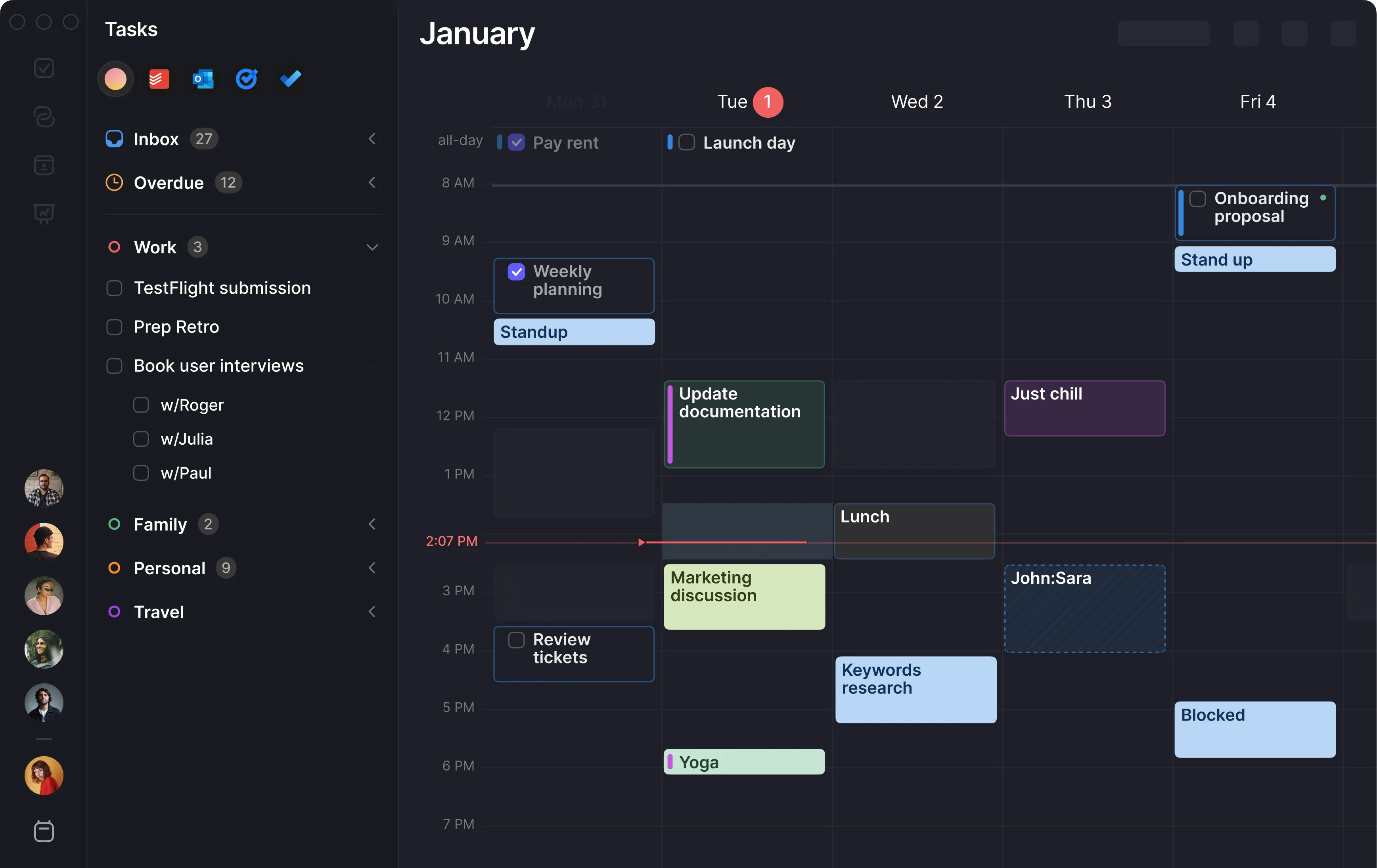This screenshot has width=1377, height=868.
Task: Open the Outlook integration icon
Action: 203,79
